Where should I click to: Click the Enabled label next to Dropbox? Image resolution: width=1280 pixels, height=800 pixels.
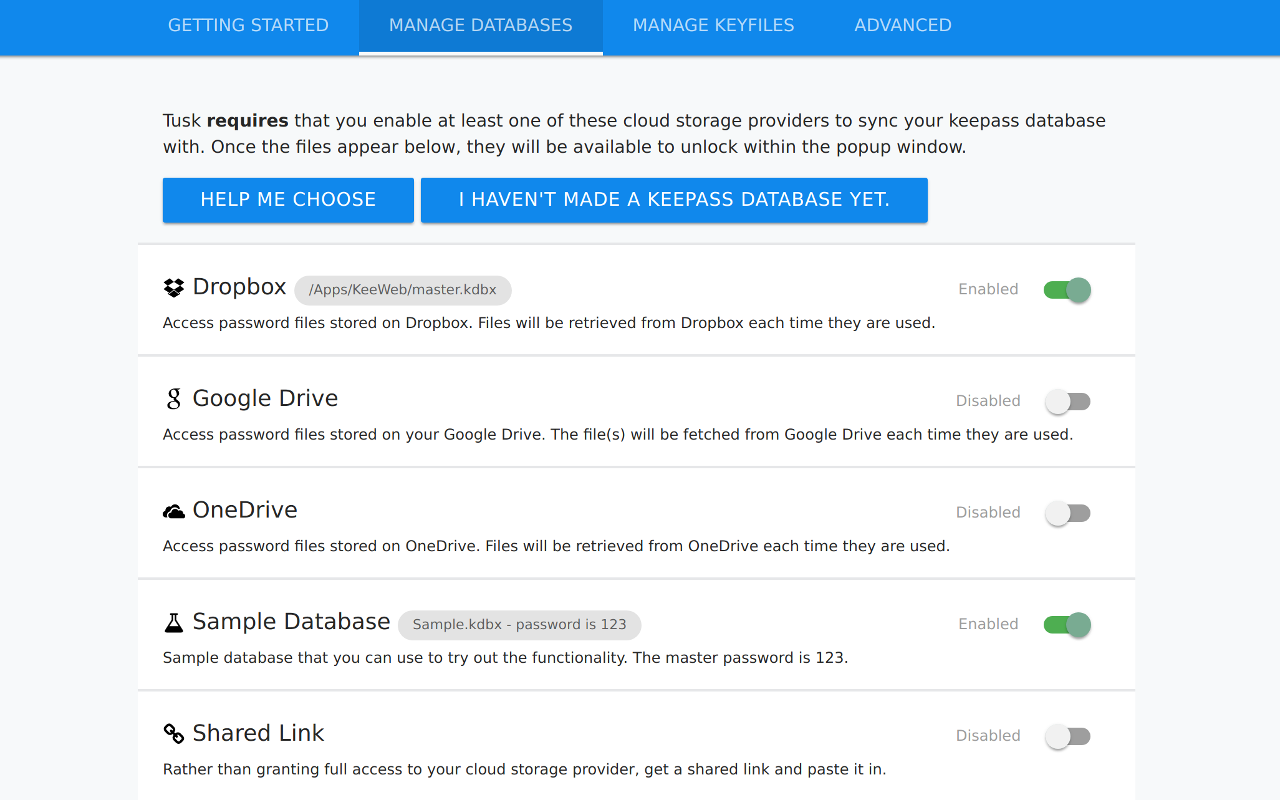click(988, 289)
